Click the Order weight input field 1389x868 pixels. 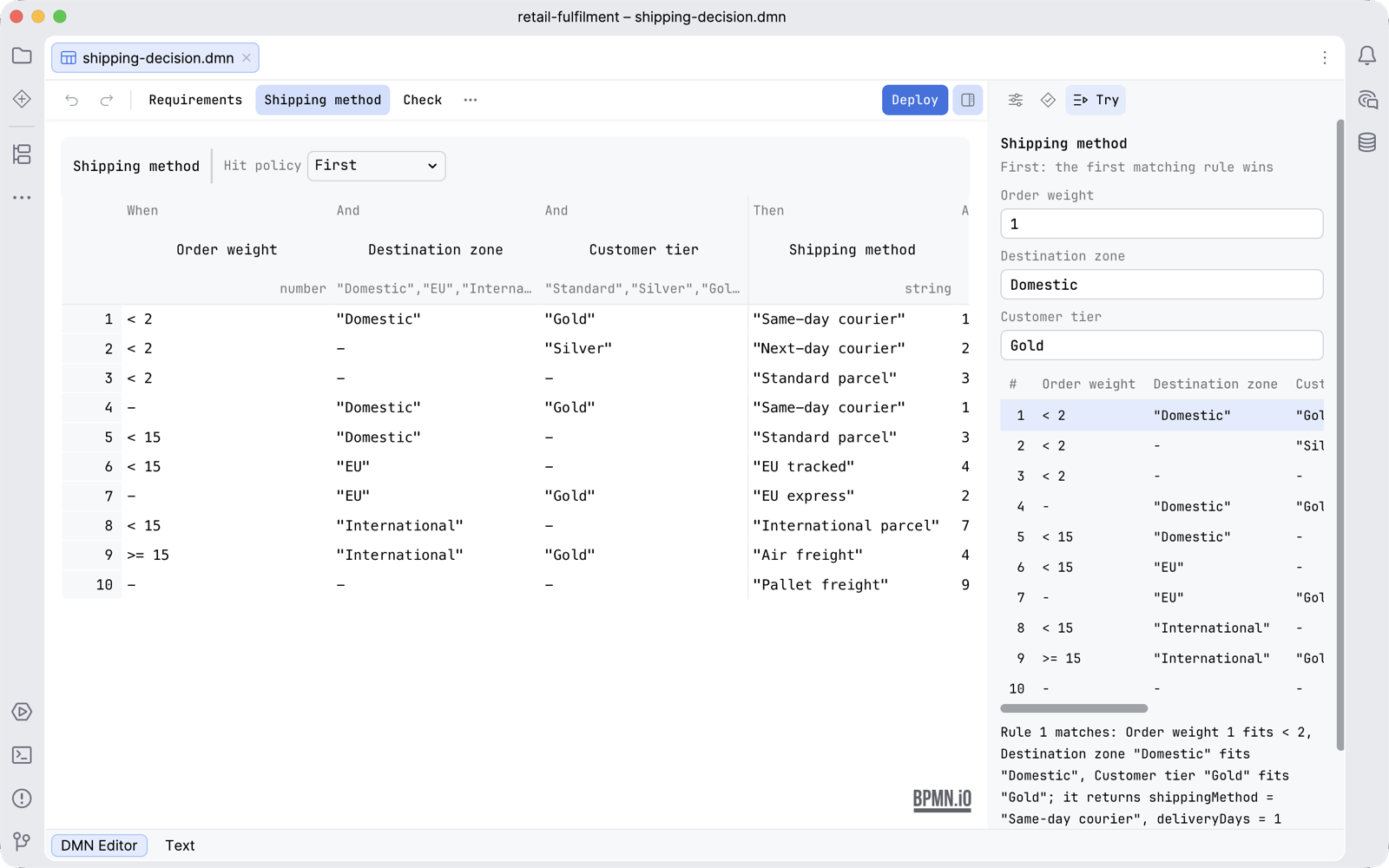(x=1162, y=224)
